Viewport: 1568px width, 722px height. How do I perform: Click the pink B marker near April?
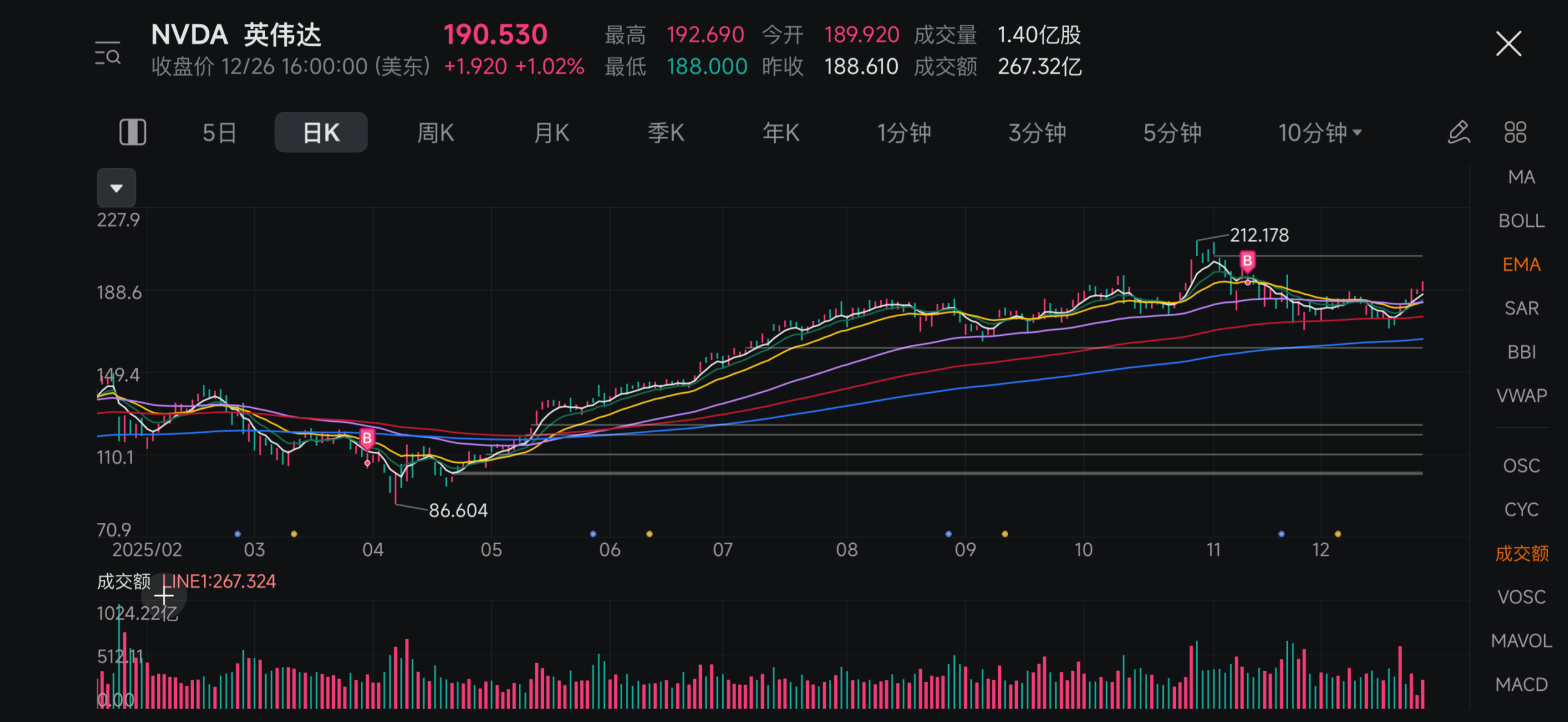367,438
